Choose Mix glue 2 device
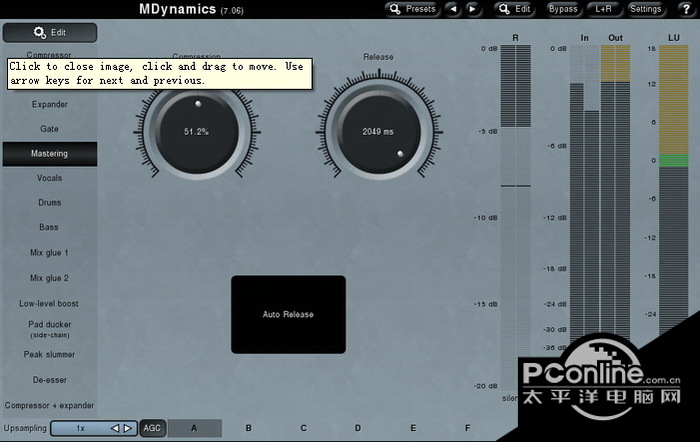 click(x=50, y=278)
